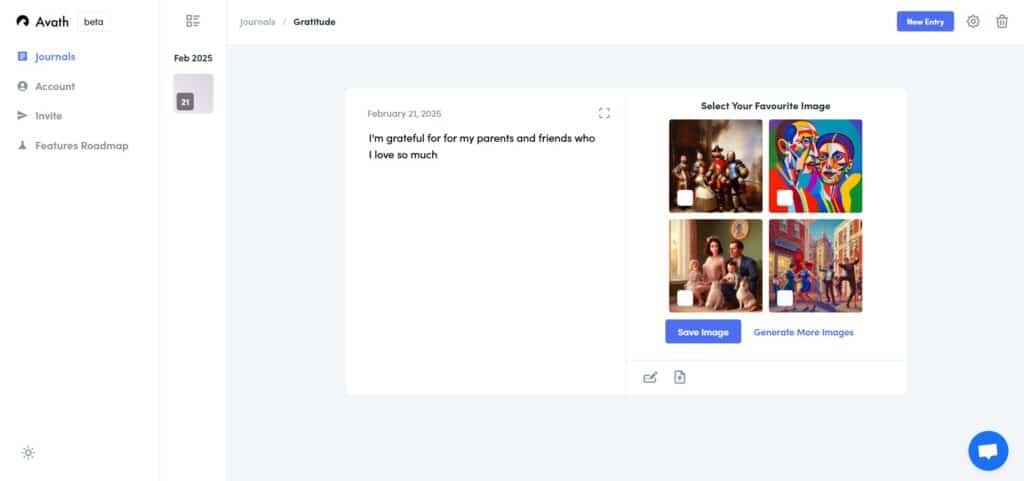Toggle light/dark theme sun icon
The image size is (1024, 481).
(28, 453)
